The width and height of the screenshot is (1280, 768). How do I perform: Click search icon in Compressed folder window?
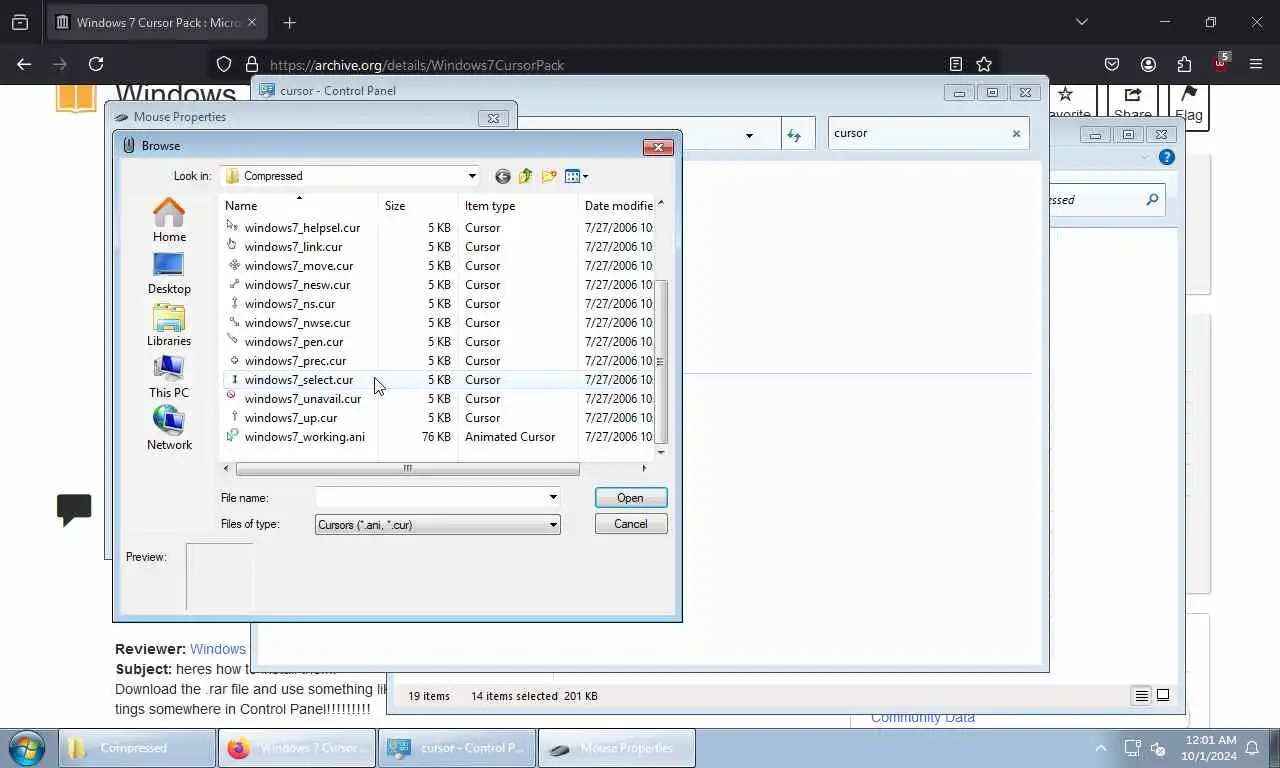(1152, 200)
